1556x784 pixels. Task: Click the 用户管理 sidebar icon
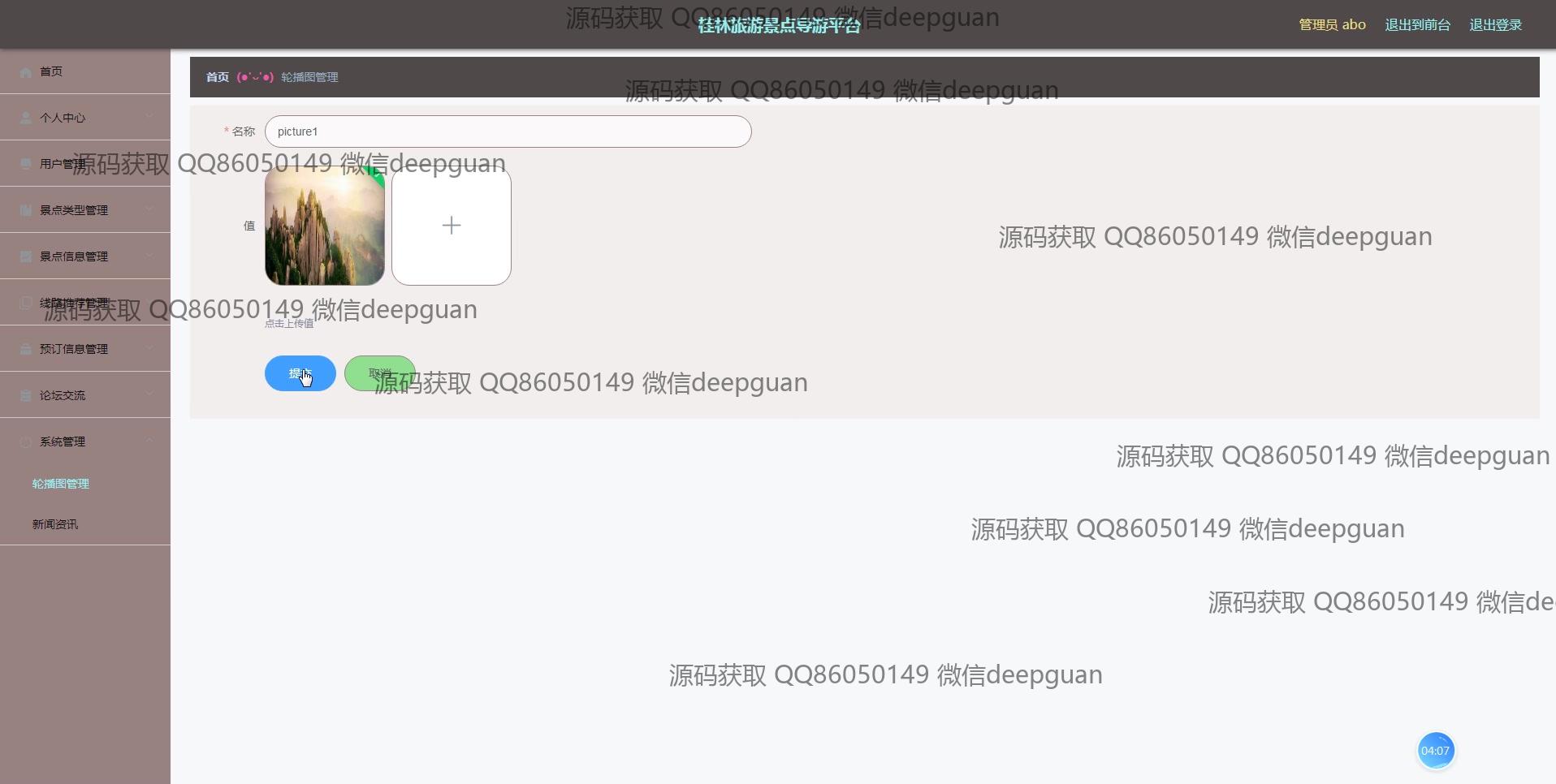click(x=26, y=164)
